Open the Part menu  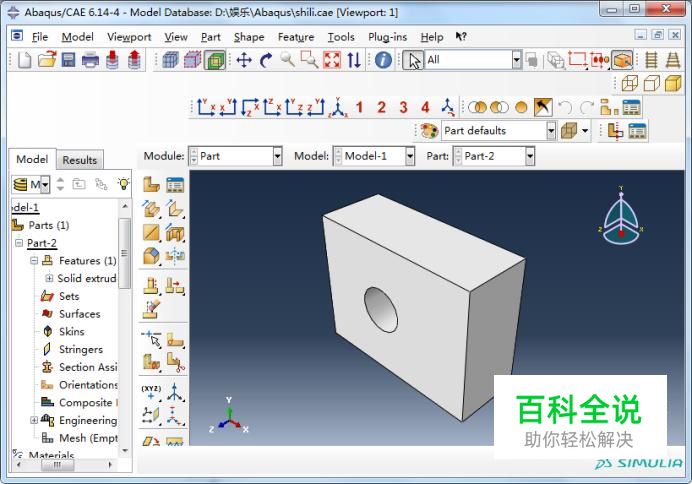click(x=211, y=37)
